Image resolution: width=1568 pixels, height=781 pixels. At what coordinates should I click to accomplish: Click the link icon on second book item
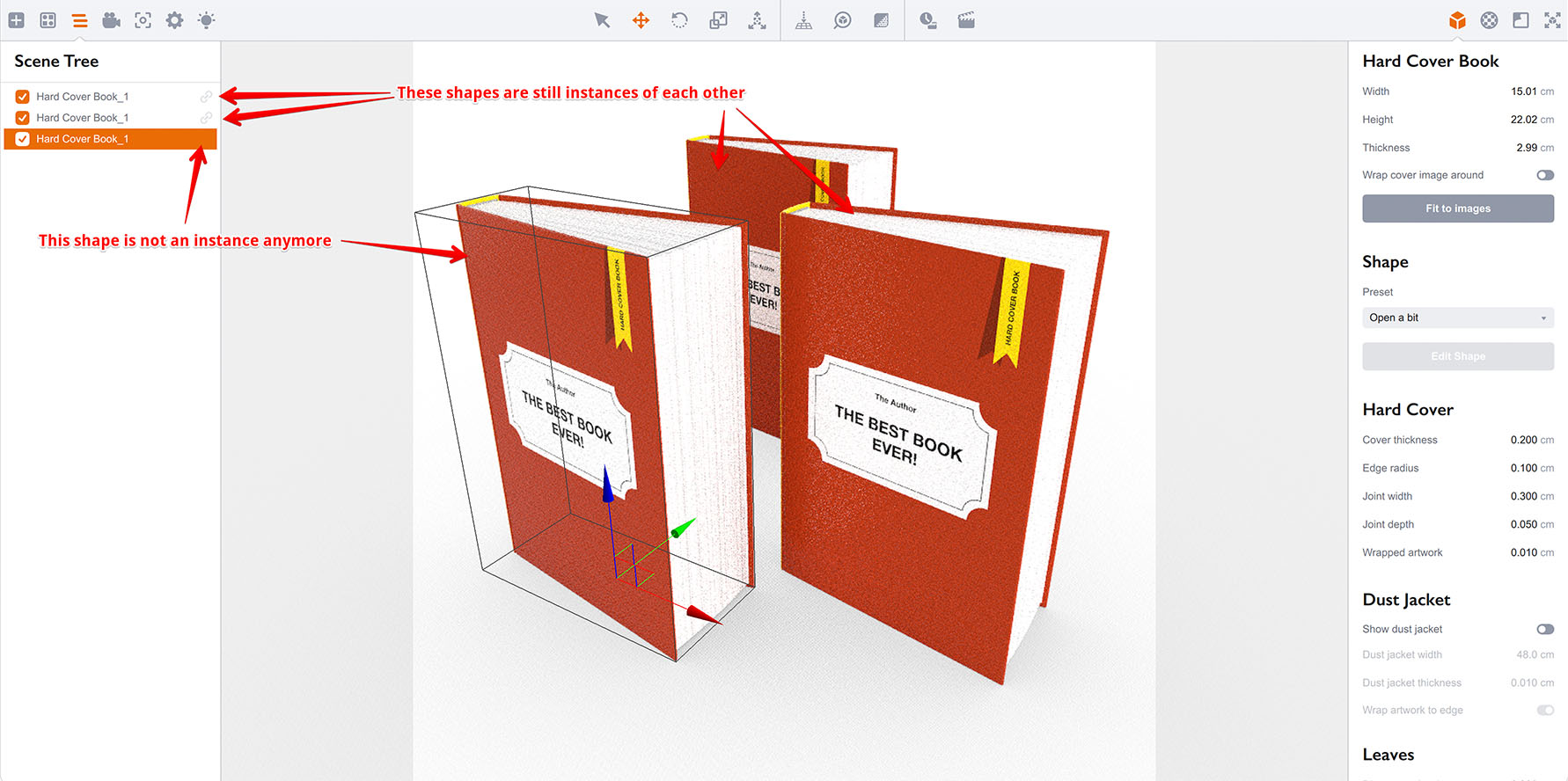coord(206,118)
